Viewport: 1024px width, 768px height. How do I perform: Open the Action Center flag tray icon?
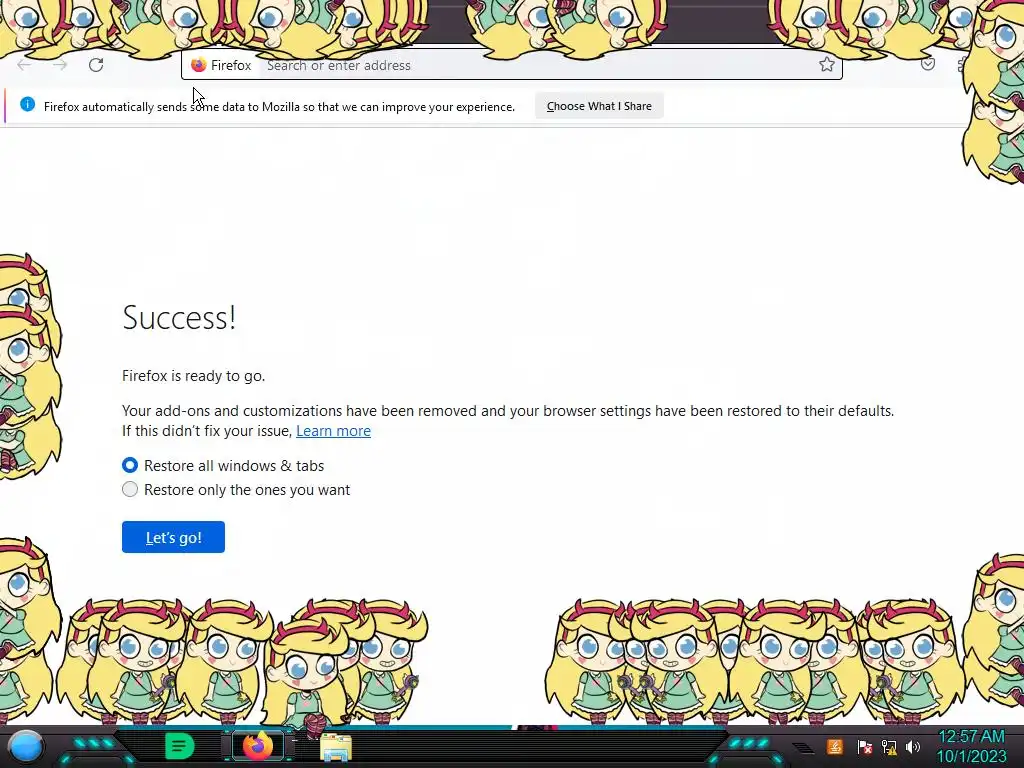[x=865, y=746]
